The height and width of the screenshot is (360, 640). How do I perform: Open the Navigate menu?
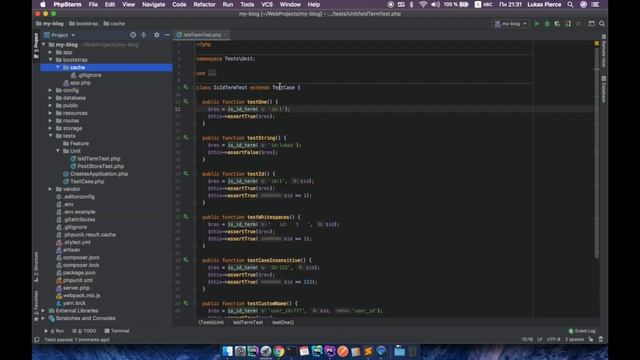(x=153, y=4)
